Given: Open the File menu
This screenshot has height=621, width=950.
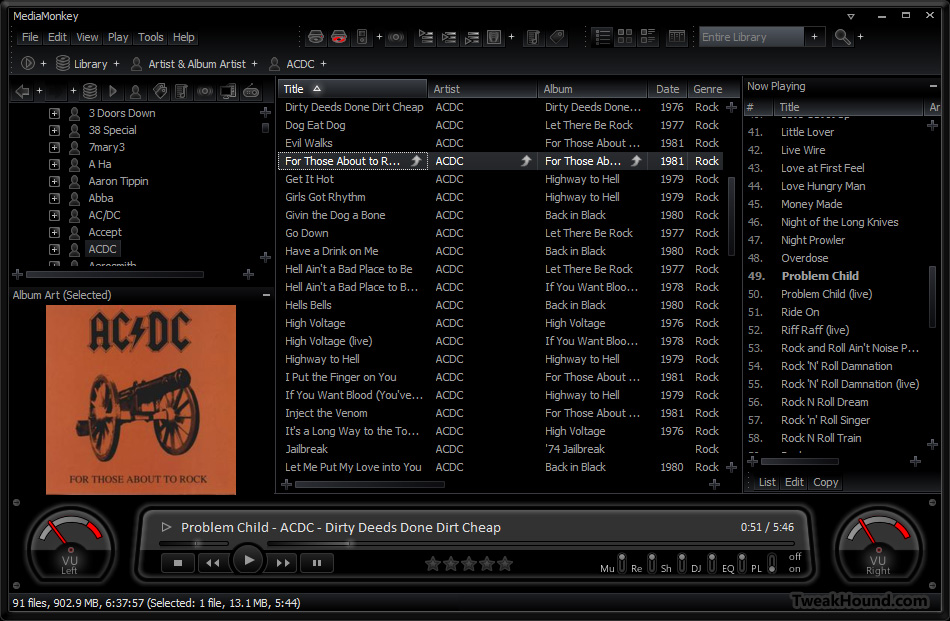Looking at the screenshot, I should [x=30, y=37].
